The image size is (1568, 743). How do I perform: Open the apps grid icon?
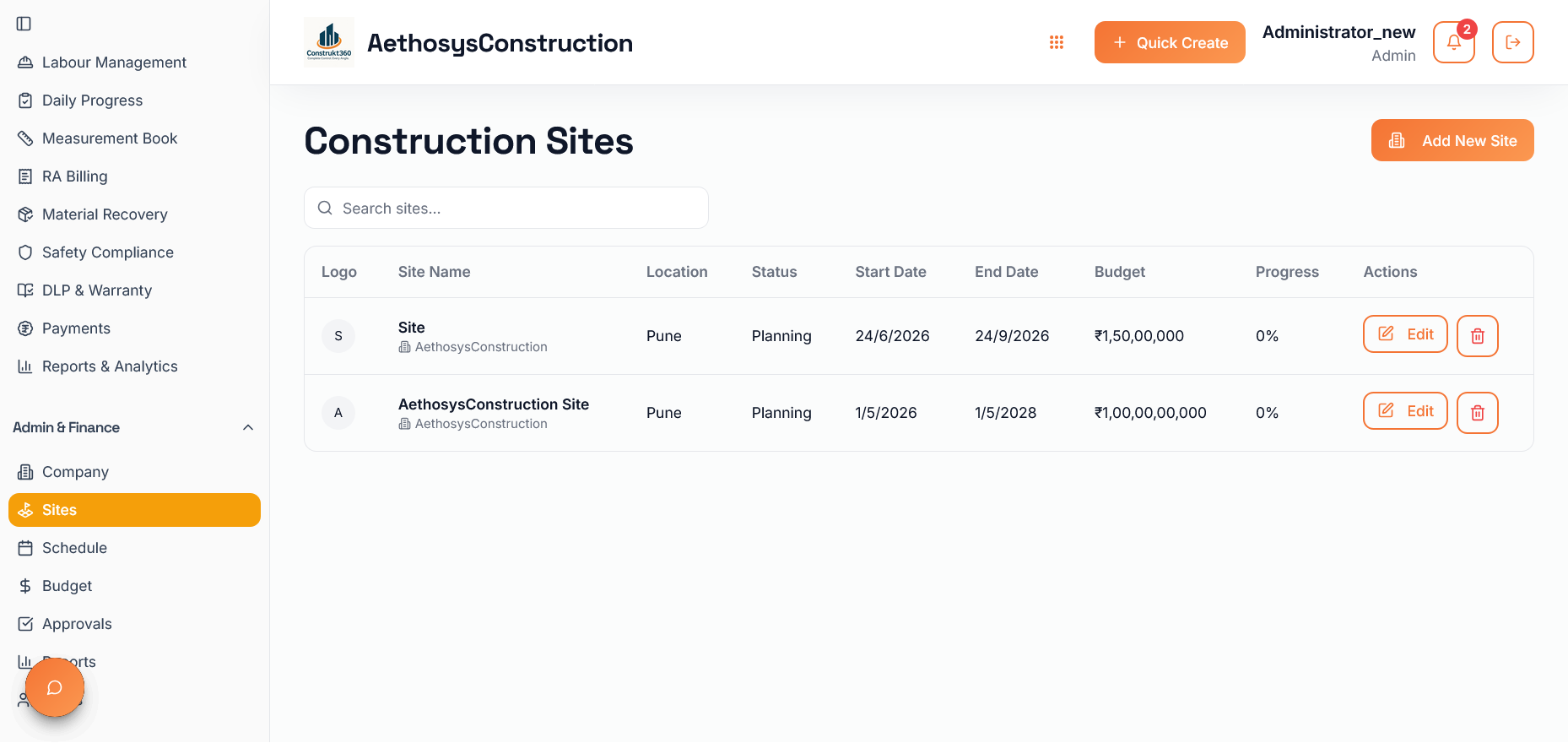click(x=1057, y=42)
